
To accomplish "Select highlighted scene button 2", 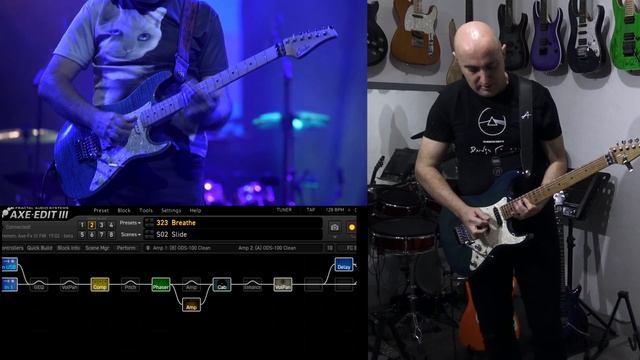I will (x=91, y=225).
